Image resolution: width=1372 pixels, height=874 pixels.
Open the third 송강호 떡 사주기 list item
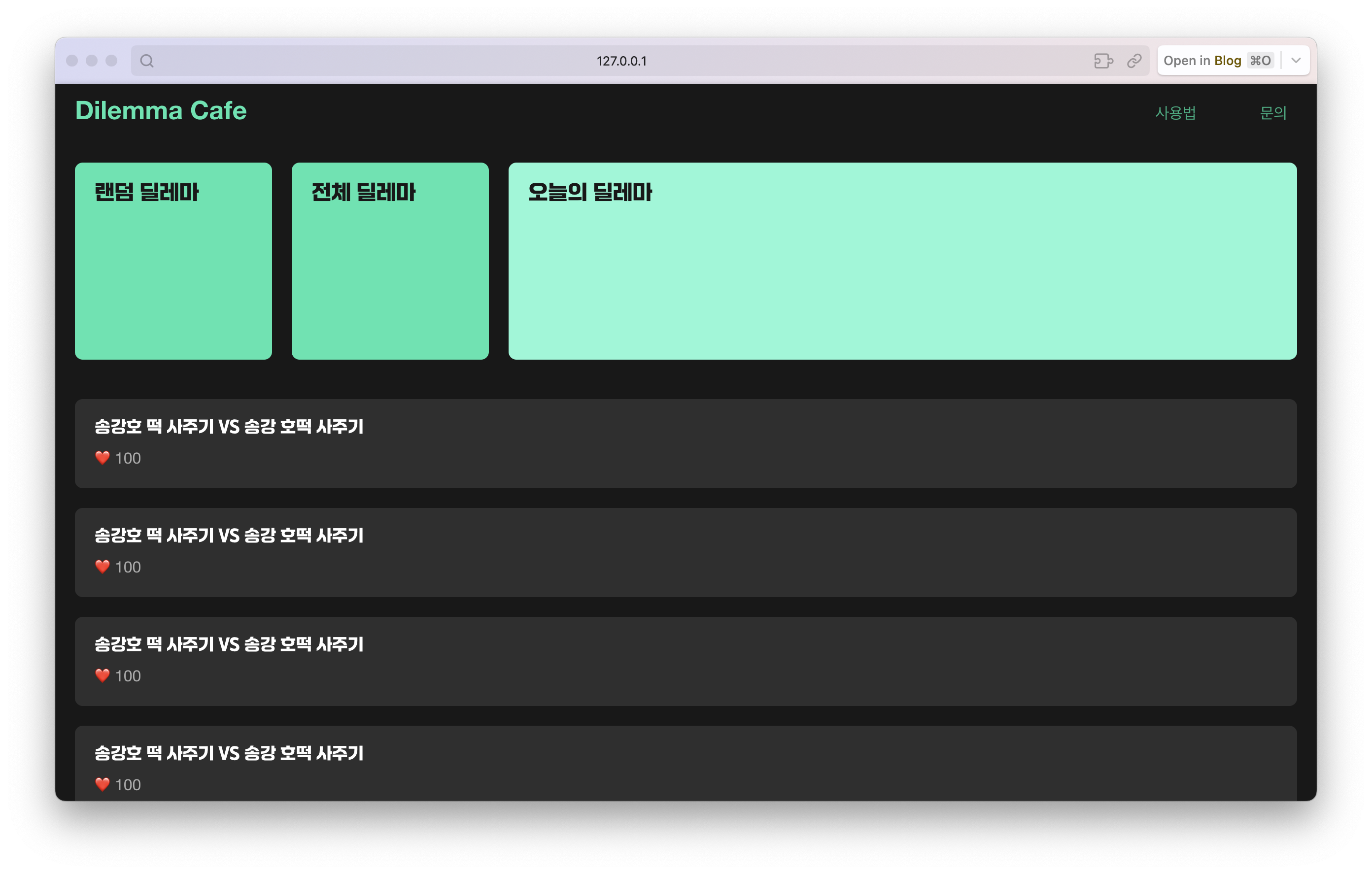click(x=686, y=661)
